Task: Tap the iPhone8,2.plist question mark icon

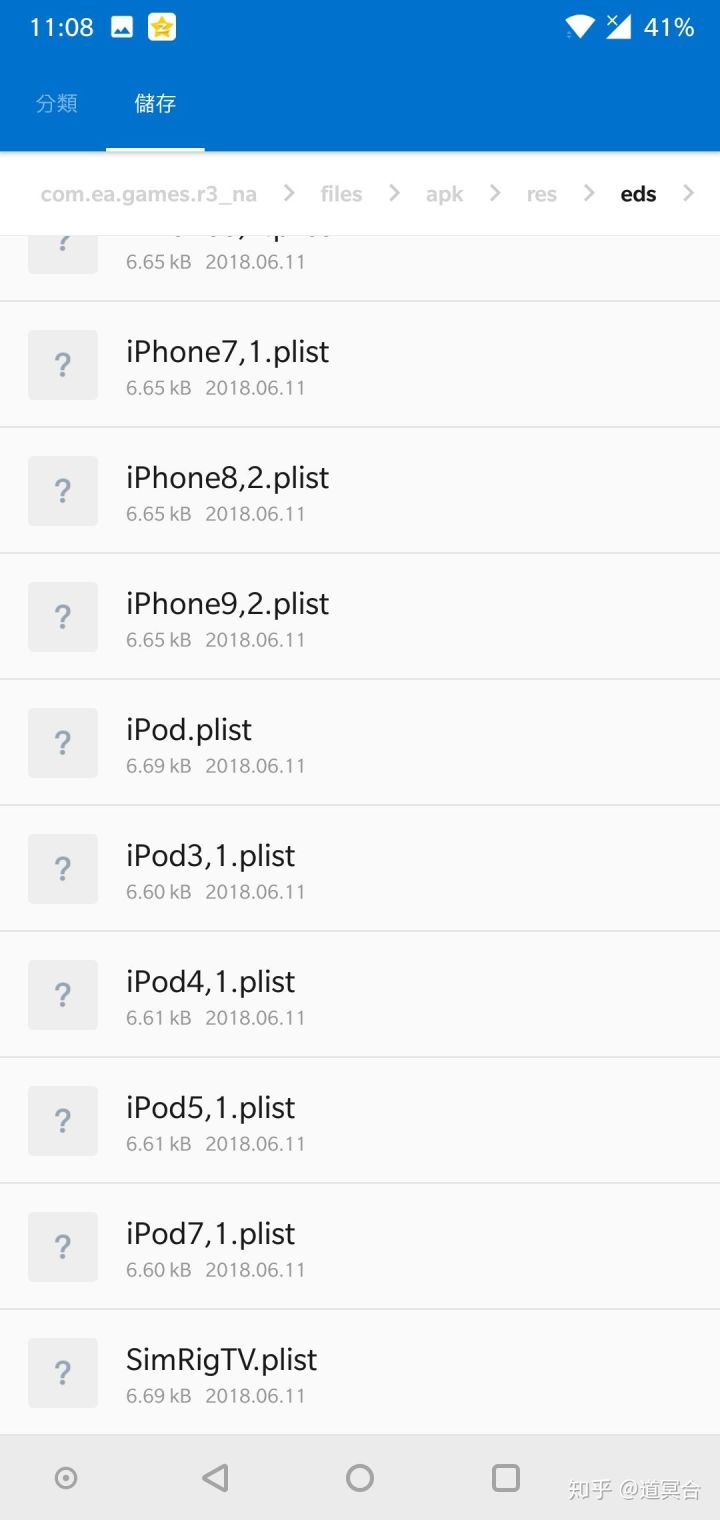Action: (x=63, y=491)
